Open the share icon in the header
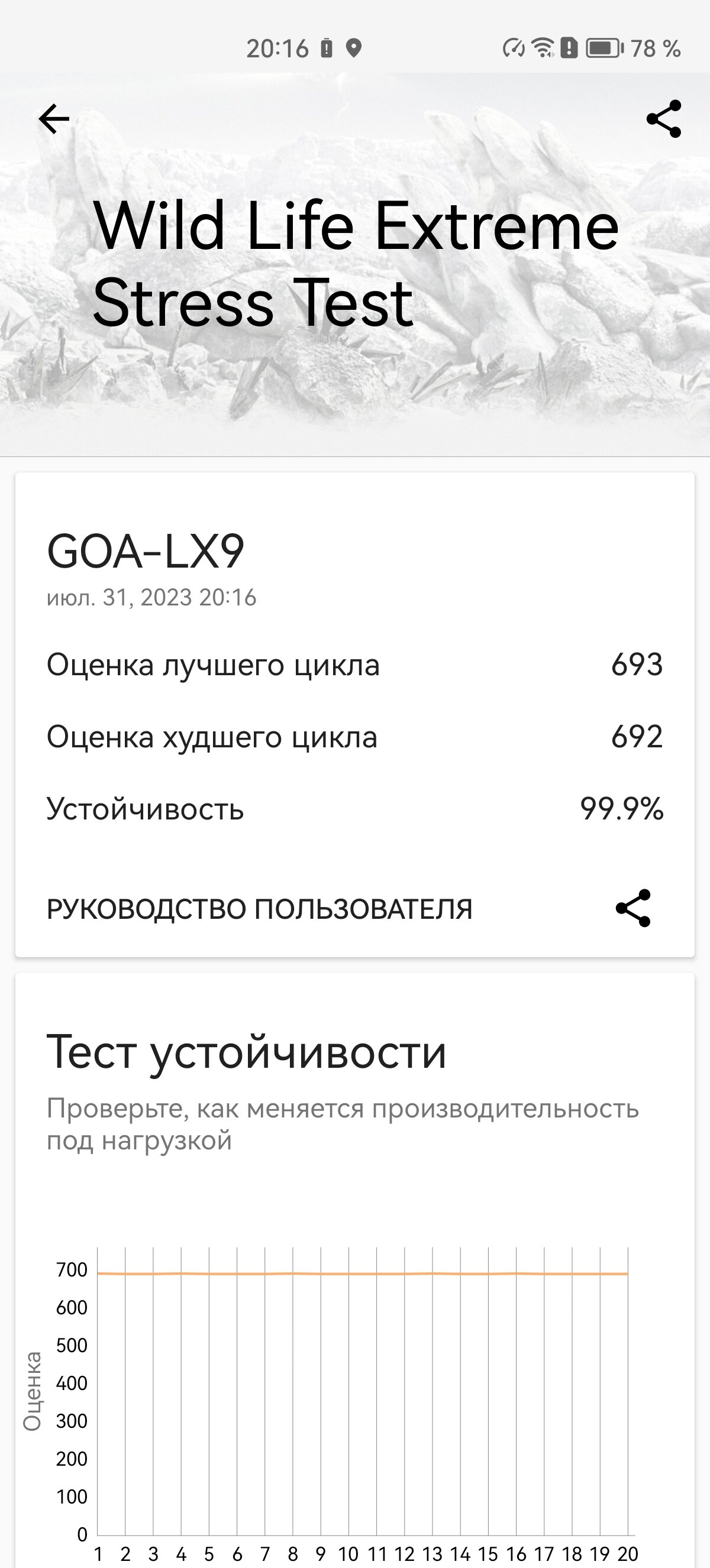The height and width of the screenshot is (1568, 710). (664, 119)
